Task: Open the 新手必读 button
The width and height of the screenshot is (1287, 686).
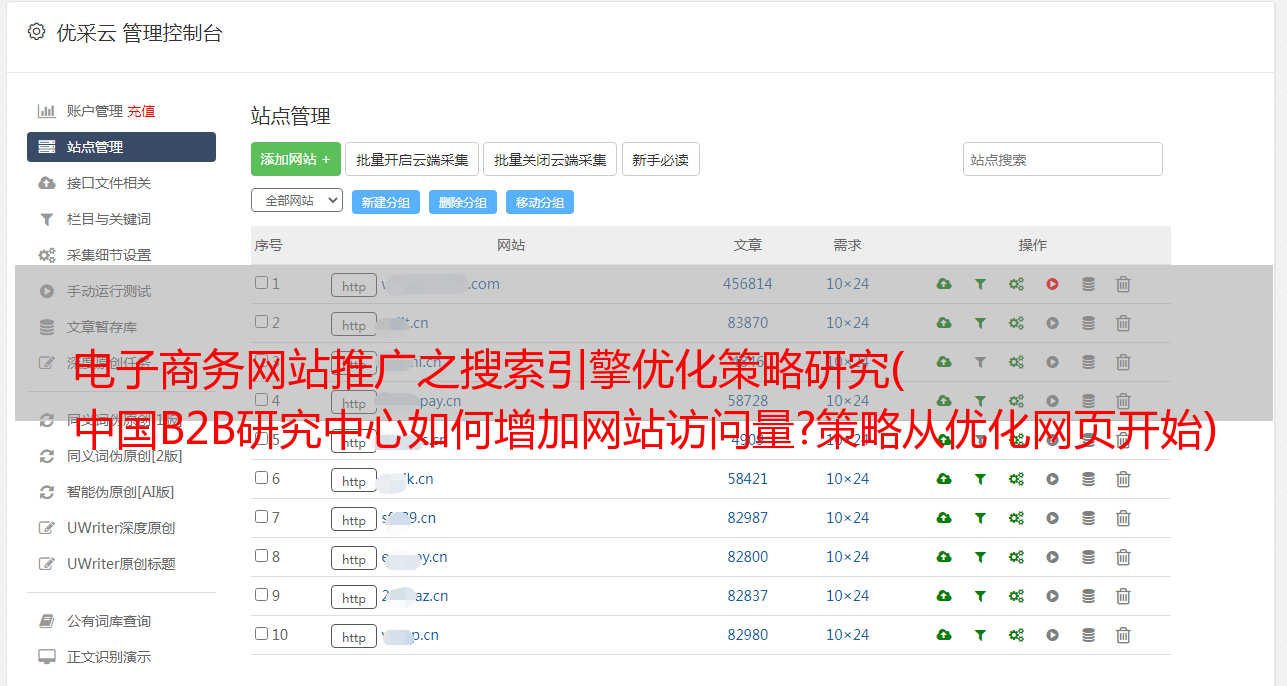Action: point(660,159)
